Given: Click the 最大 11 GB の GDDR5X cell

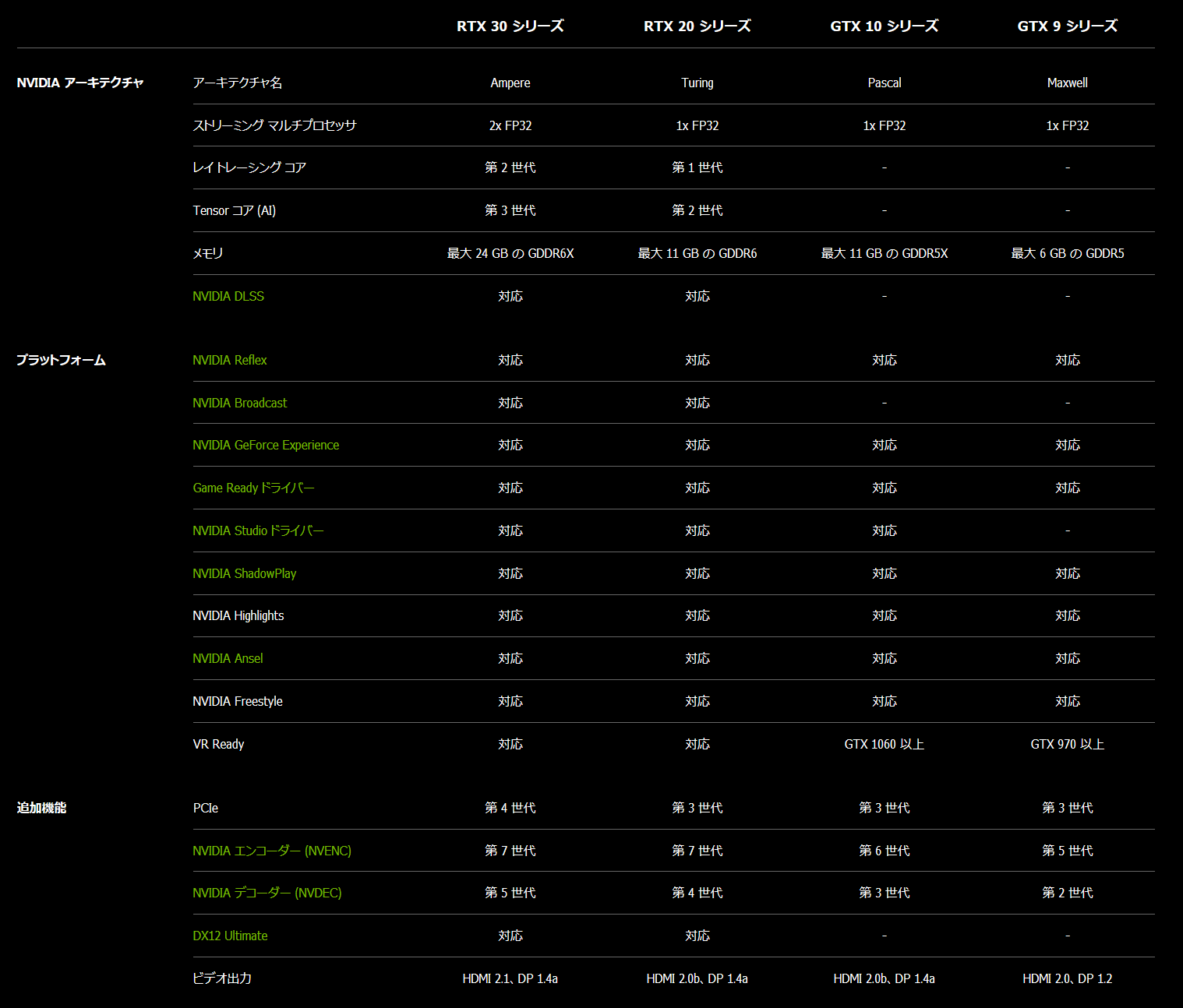Looking at the screenshot, I should point(885,253).
